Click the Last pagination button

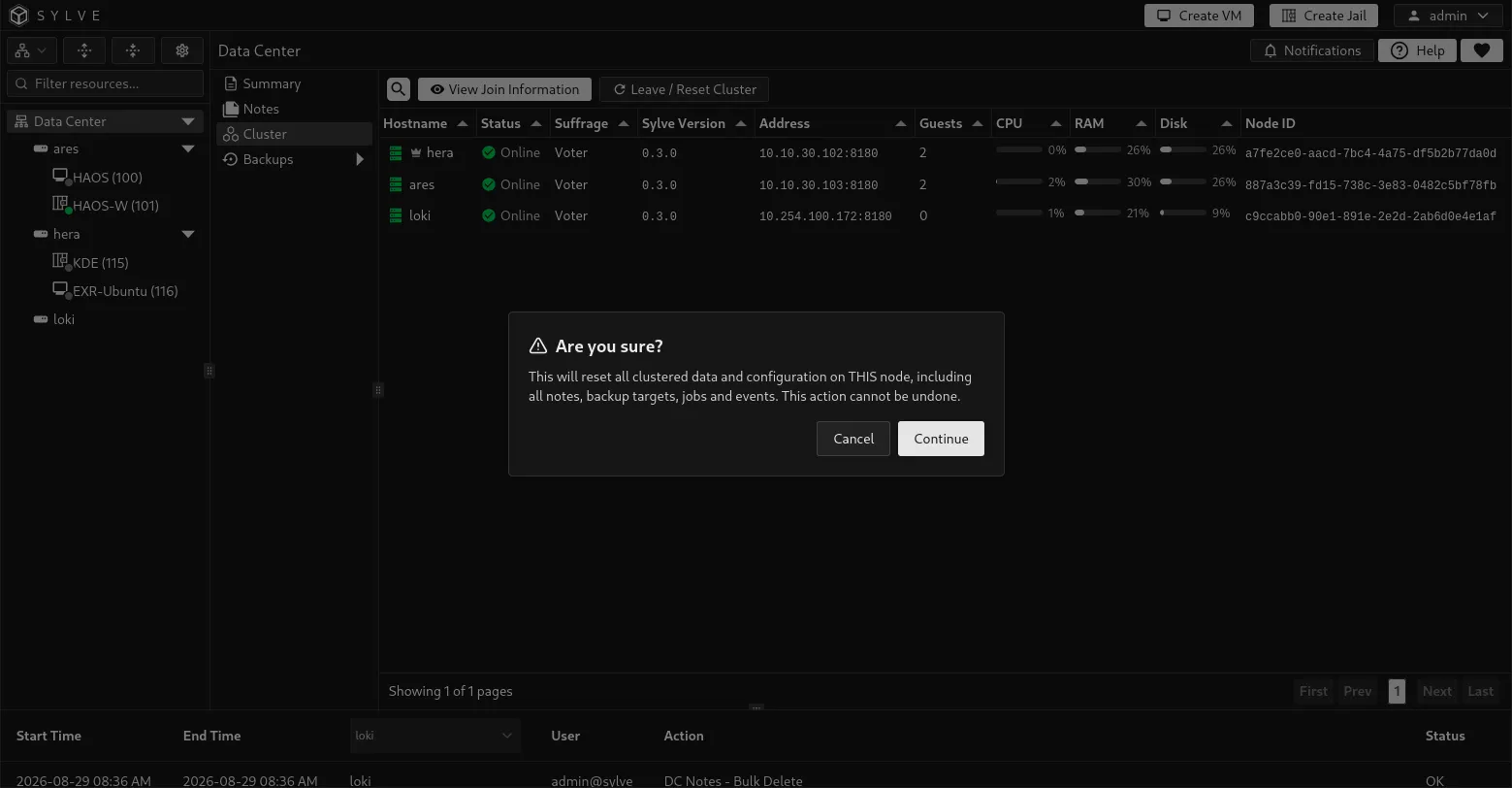point(1480,691)
